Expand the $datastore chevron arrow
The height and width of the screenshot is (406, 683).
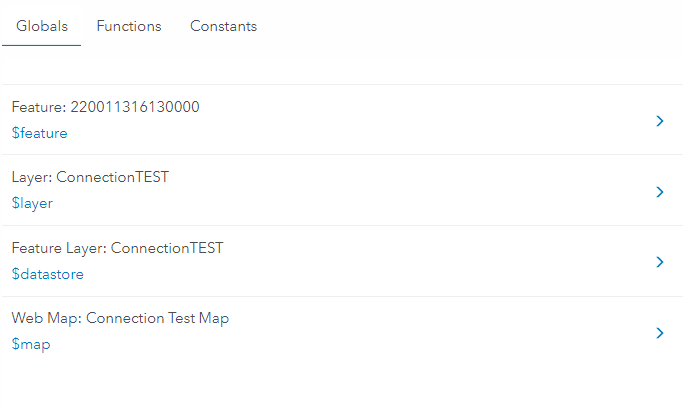click(659, 262)
